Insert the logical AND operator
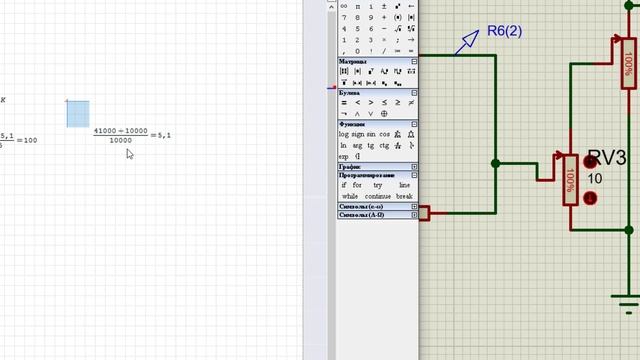Viewport: 640px width, 360px height. 358,114
